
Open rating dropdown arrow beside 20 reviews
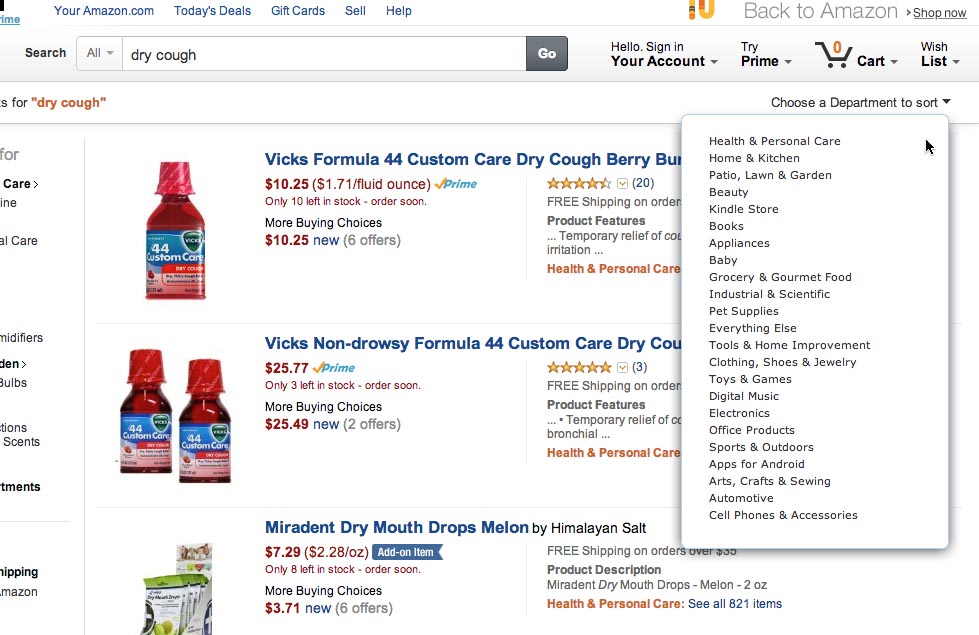622,183
